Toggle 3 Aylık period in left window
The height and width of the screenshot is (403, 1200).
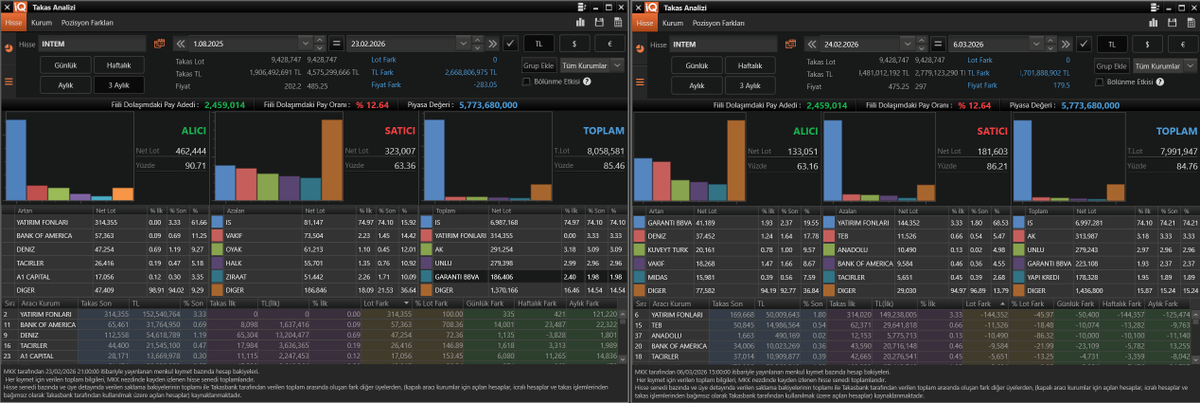point(119,84)
